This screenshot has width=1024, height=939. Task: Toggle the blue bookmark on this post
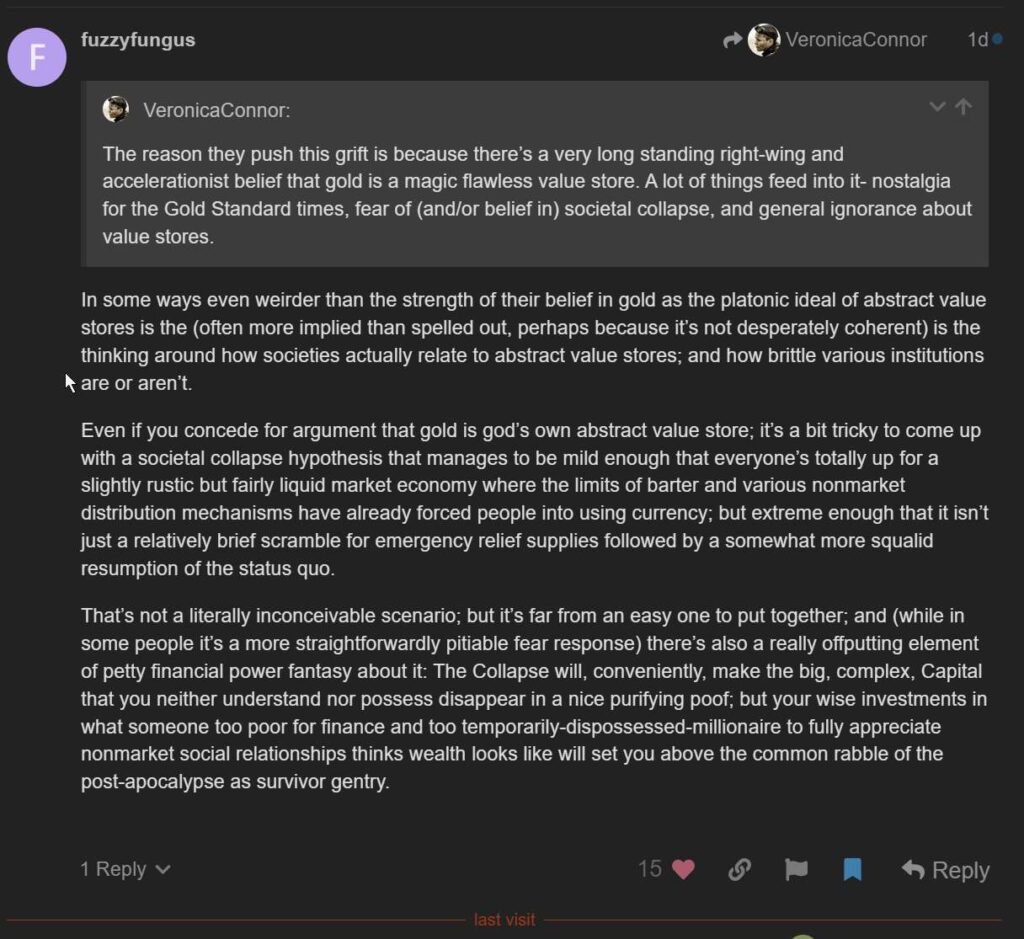click(852, 869)
